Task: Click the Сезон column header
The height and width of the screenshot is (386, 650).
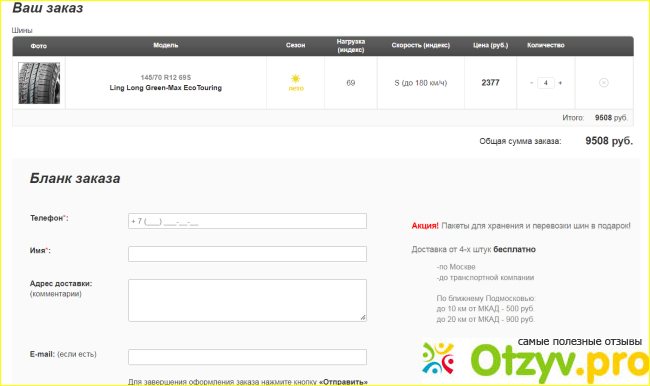Action: (x=296, y=45)
